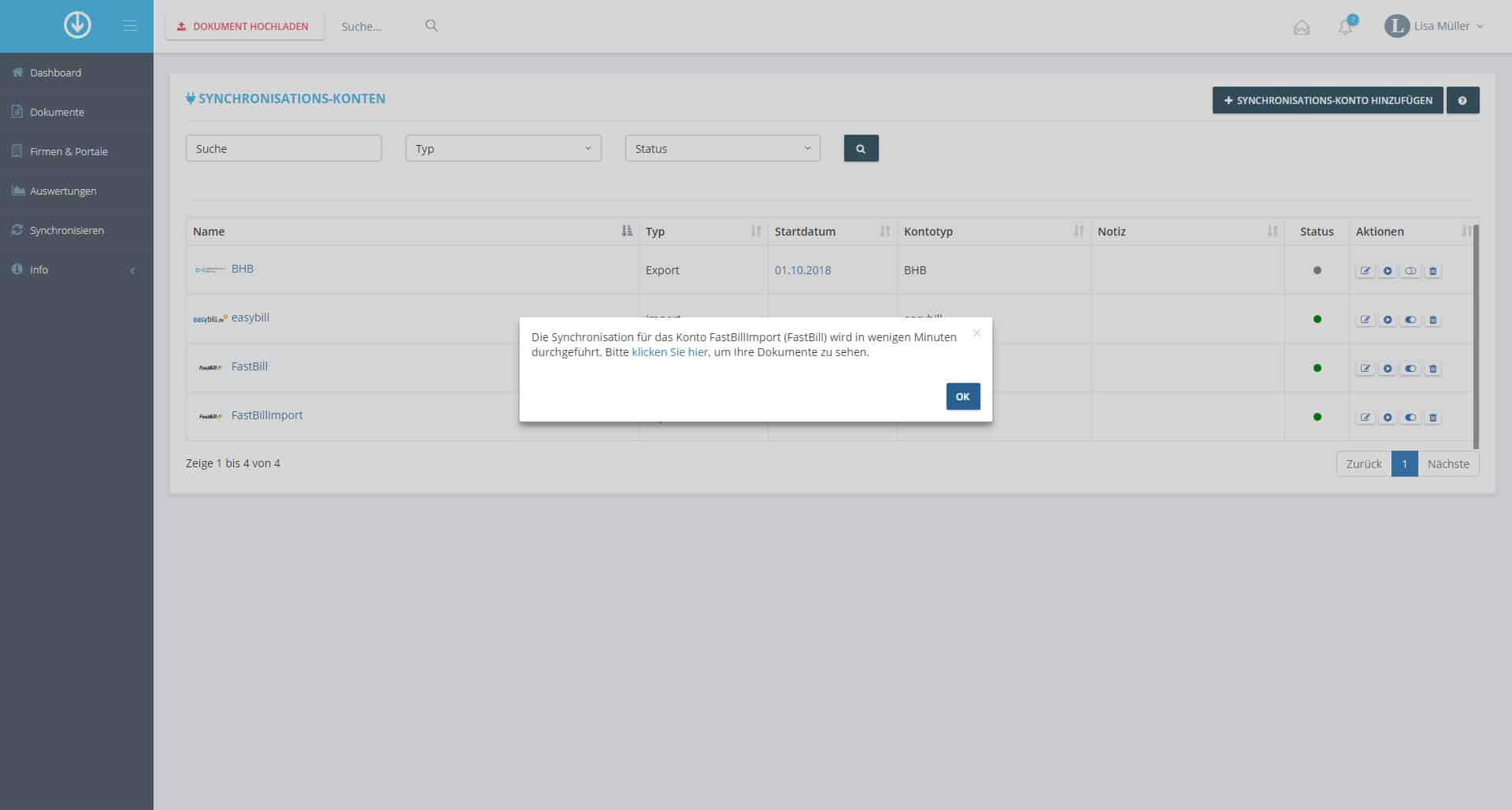Screen dimensions: 1512x810
Task: Delete the FastBillImport account
Action: [x=1433, y=418]
